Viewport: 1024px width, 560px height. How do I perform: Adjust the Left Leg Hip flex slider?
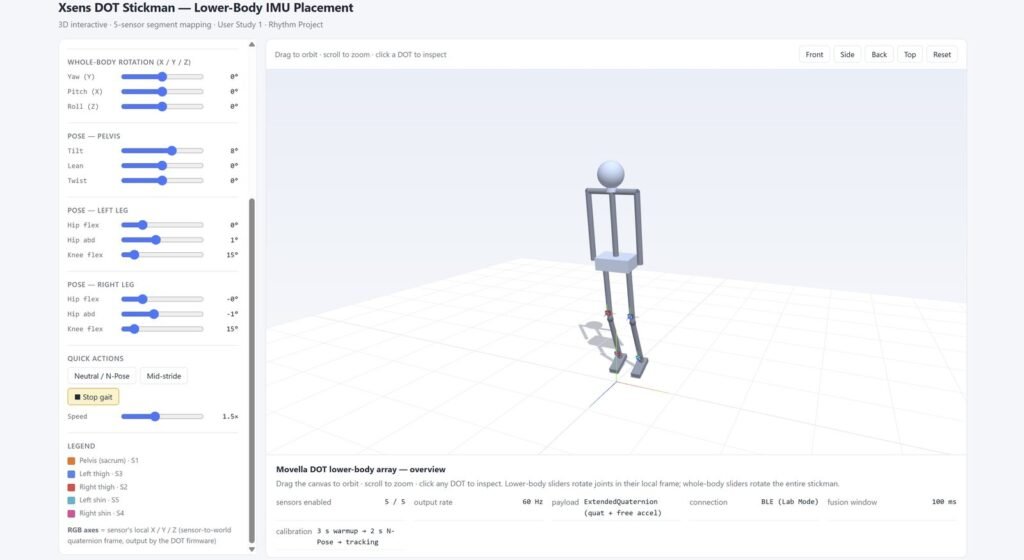(x=162, y=225)
